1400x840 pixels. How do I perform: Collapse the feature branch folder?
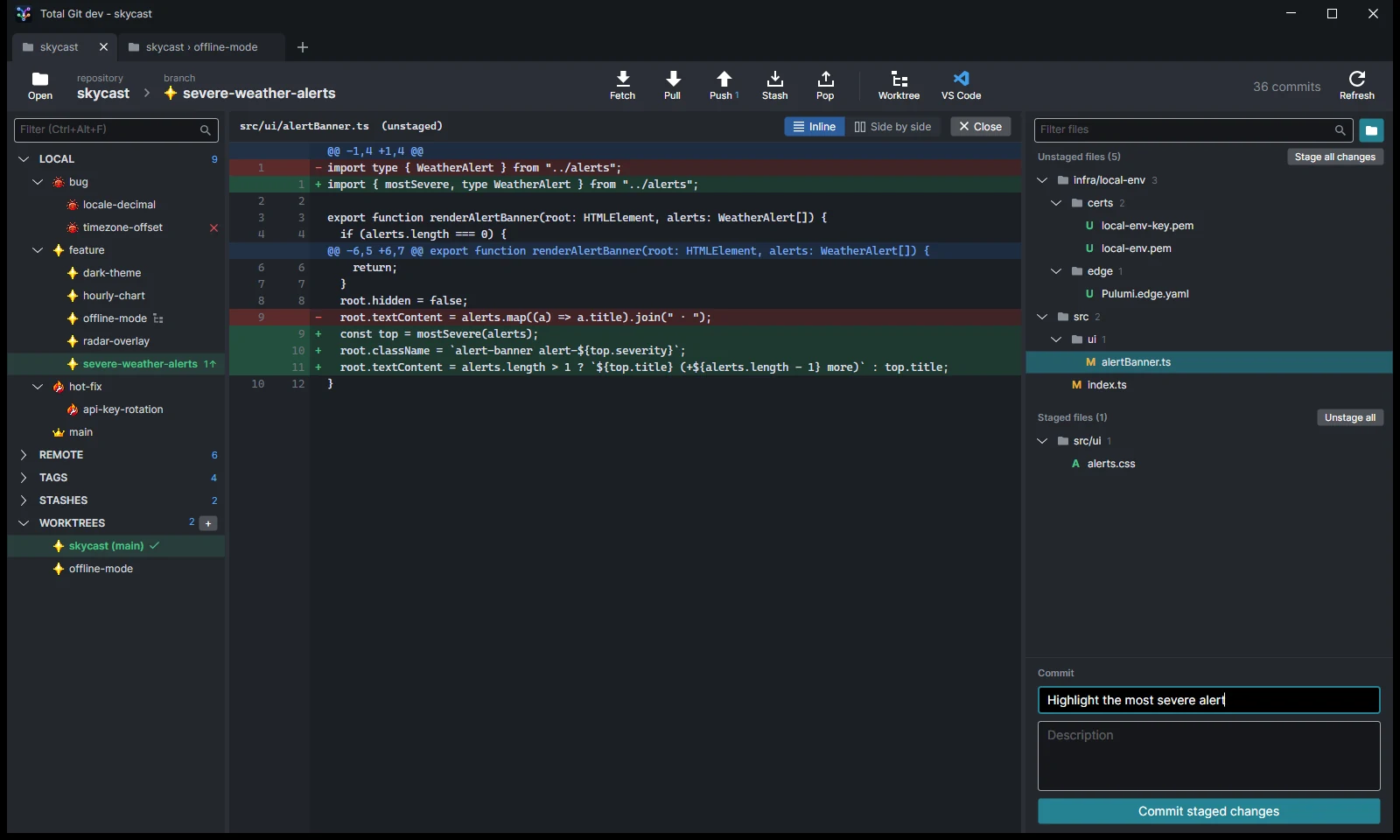tap(38, 250)
